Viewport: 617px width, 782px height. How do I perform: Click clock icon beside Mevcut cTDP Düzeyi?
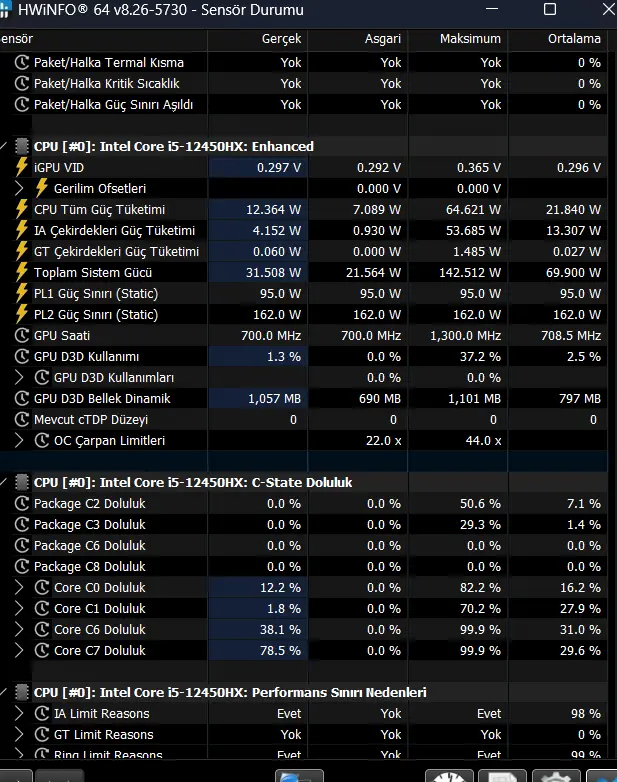coord(22,419)
